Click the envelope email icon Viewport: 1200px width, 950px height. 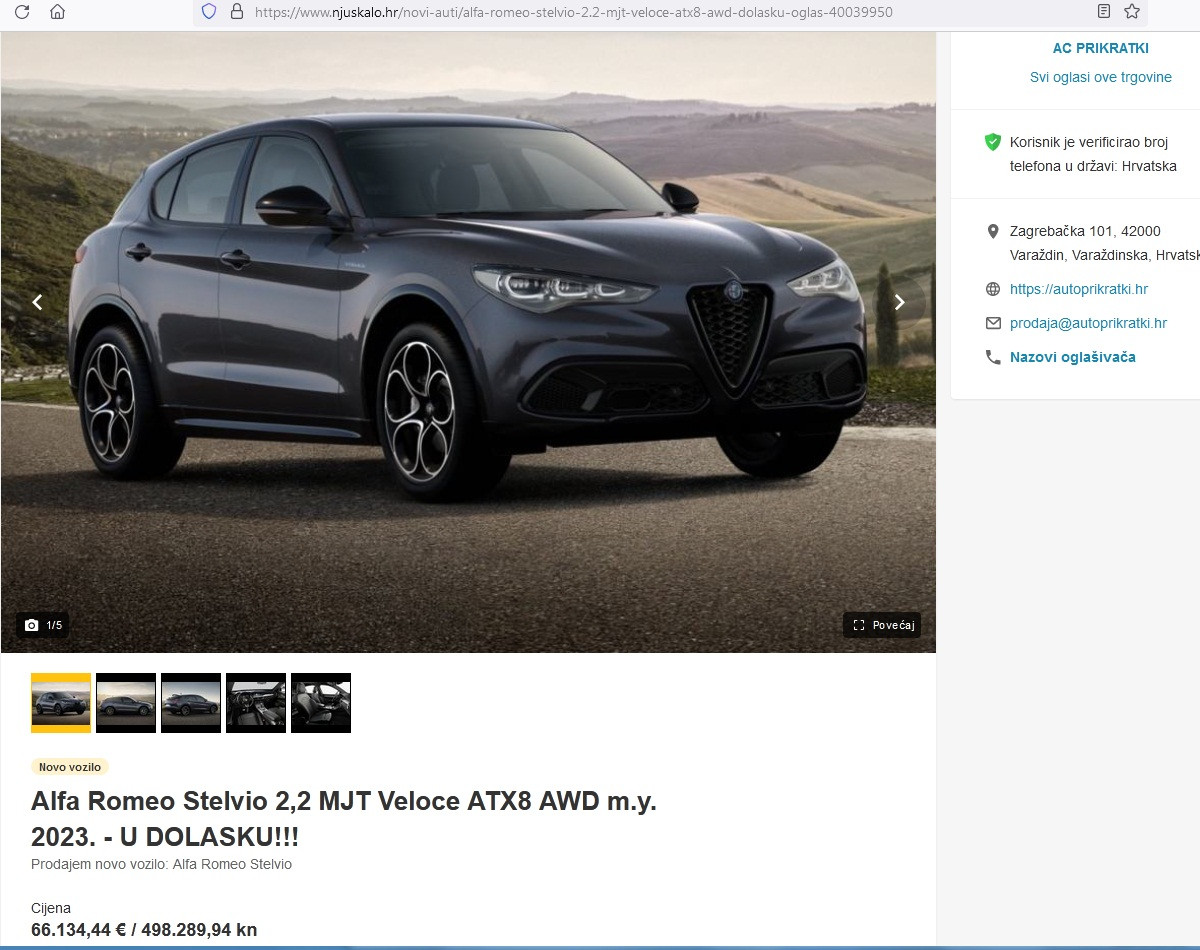993,323
